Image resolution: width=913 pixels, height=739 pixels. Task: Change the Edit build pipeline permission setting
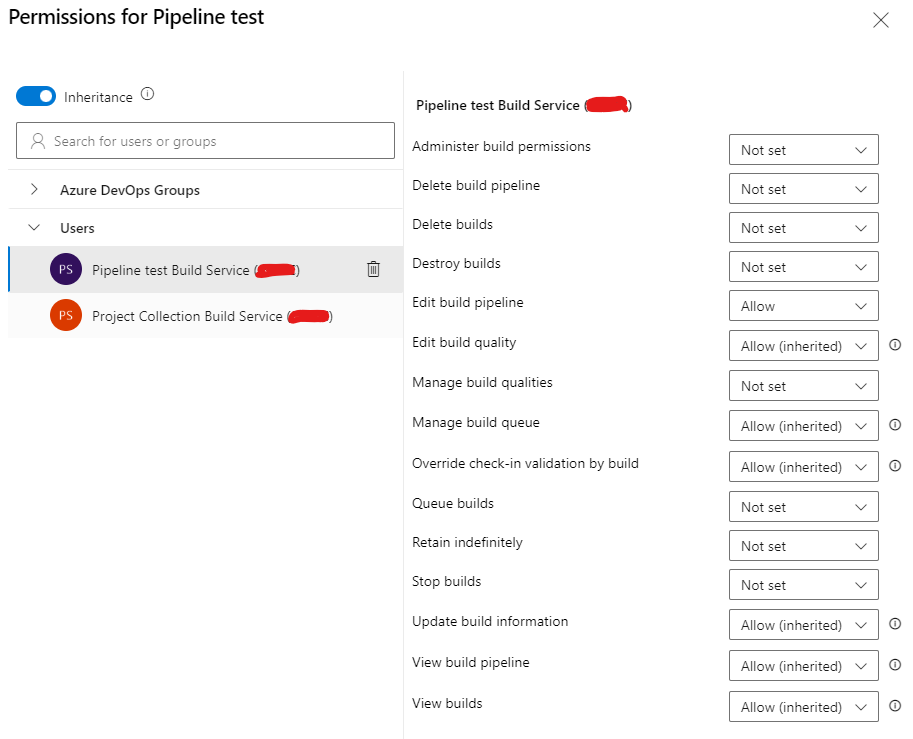[x=803, y=305]
